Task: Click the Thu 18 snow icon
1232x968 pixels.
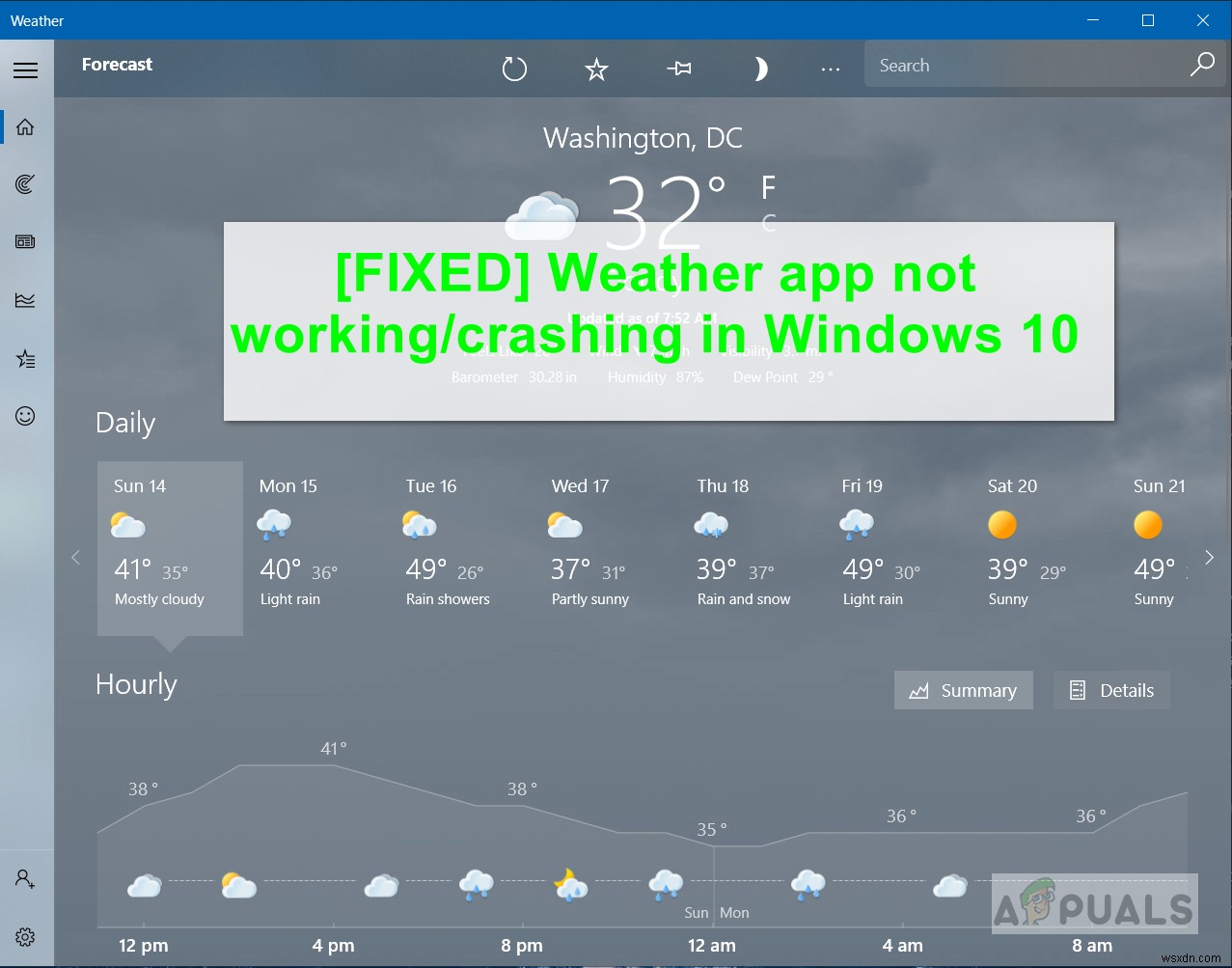Action: 711,526
